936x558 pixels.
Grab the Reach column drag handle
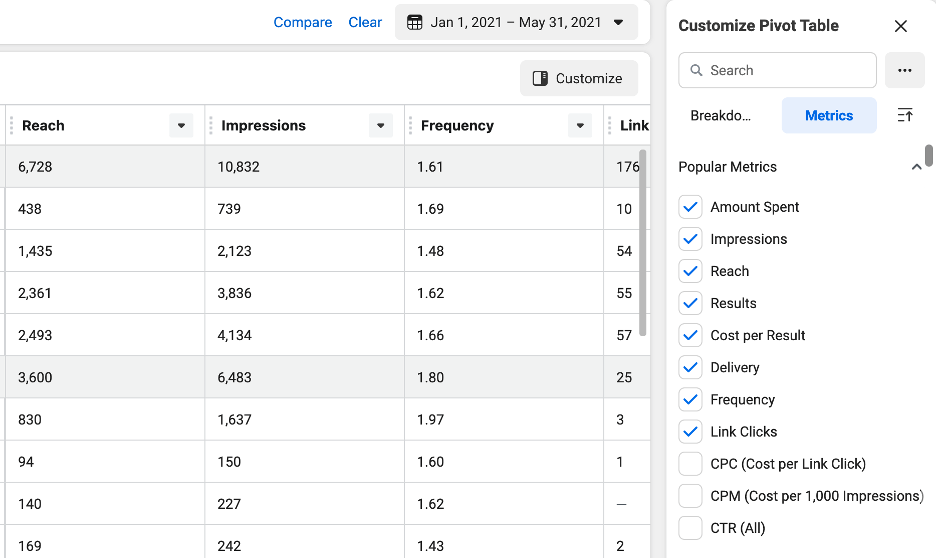tap(11, 125)
